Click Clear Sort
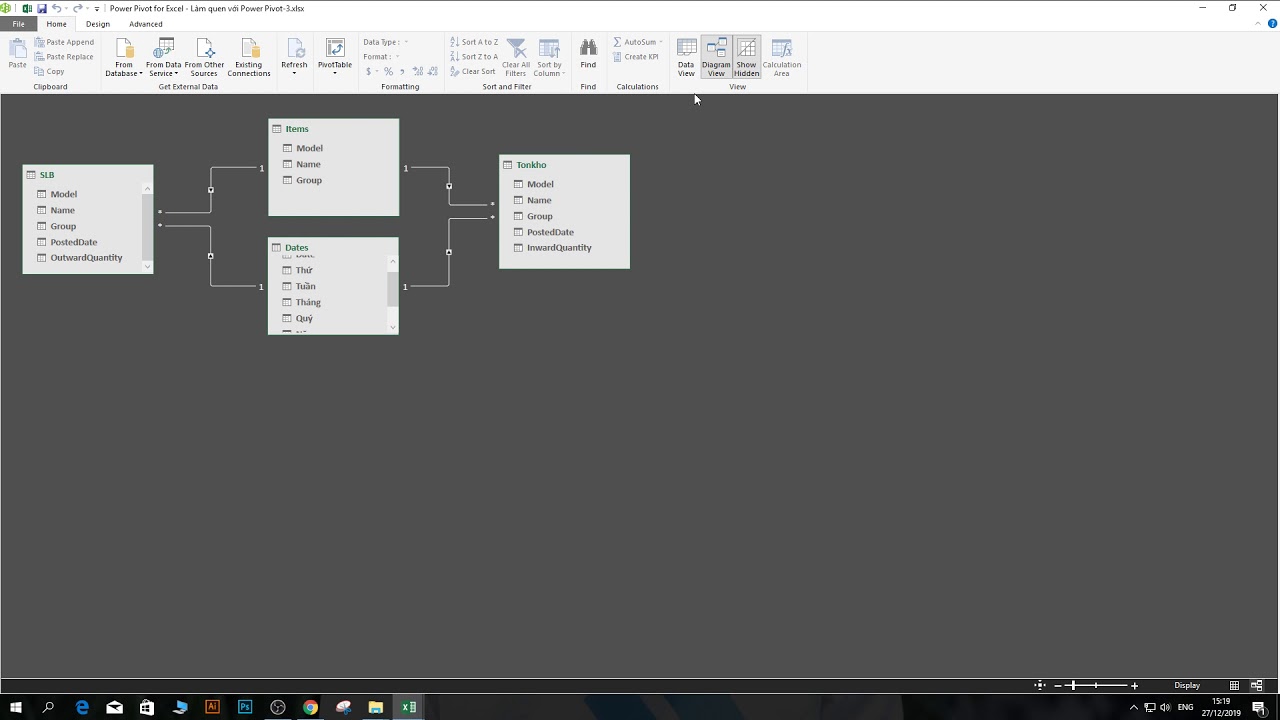1280x720 pixels. (x=473, y=71)
